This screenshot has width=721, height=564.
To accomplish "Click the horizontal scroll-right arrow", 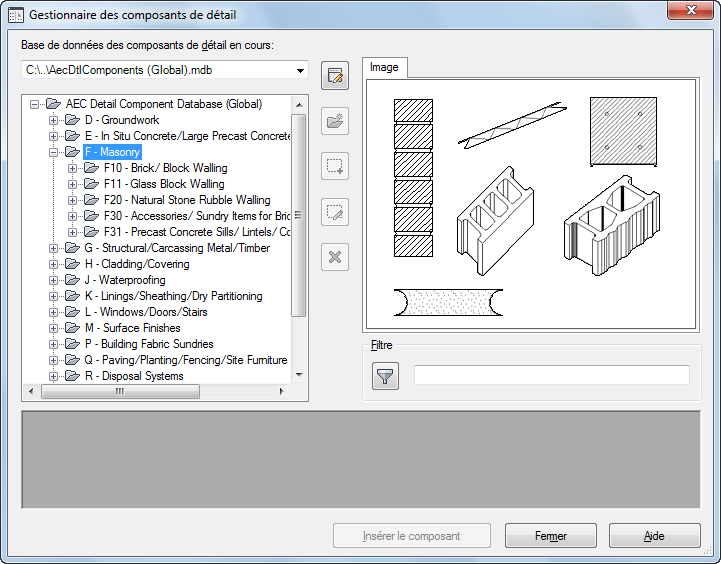I will point(281,392).
